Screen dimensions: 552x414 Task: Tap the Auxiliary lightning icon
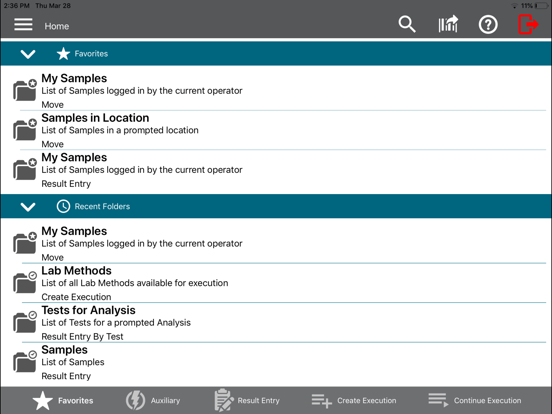tap(136, 400)
